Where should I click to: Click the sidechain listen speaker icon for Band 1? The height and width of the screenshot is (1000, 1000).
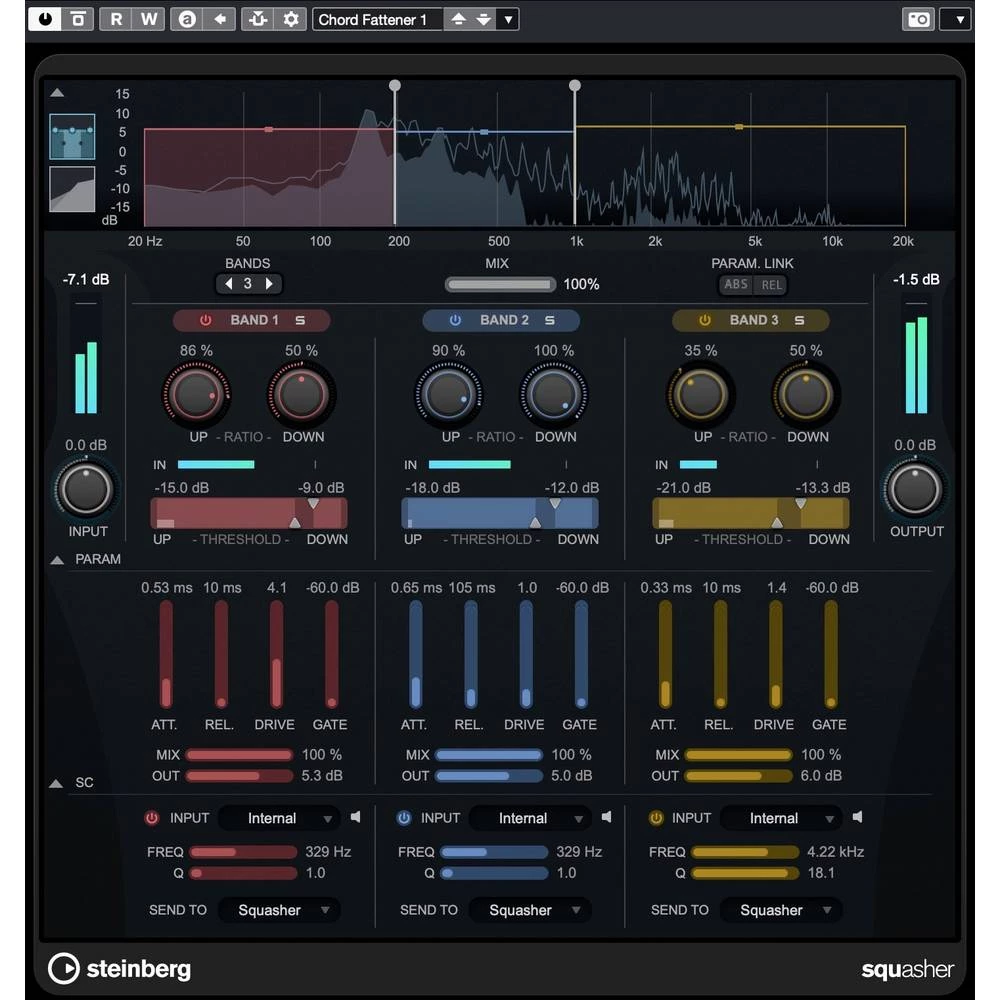point(356,817)
